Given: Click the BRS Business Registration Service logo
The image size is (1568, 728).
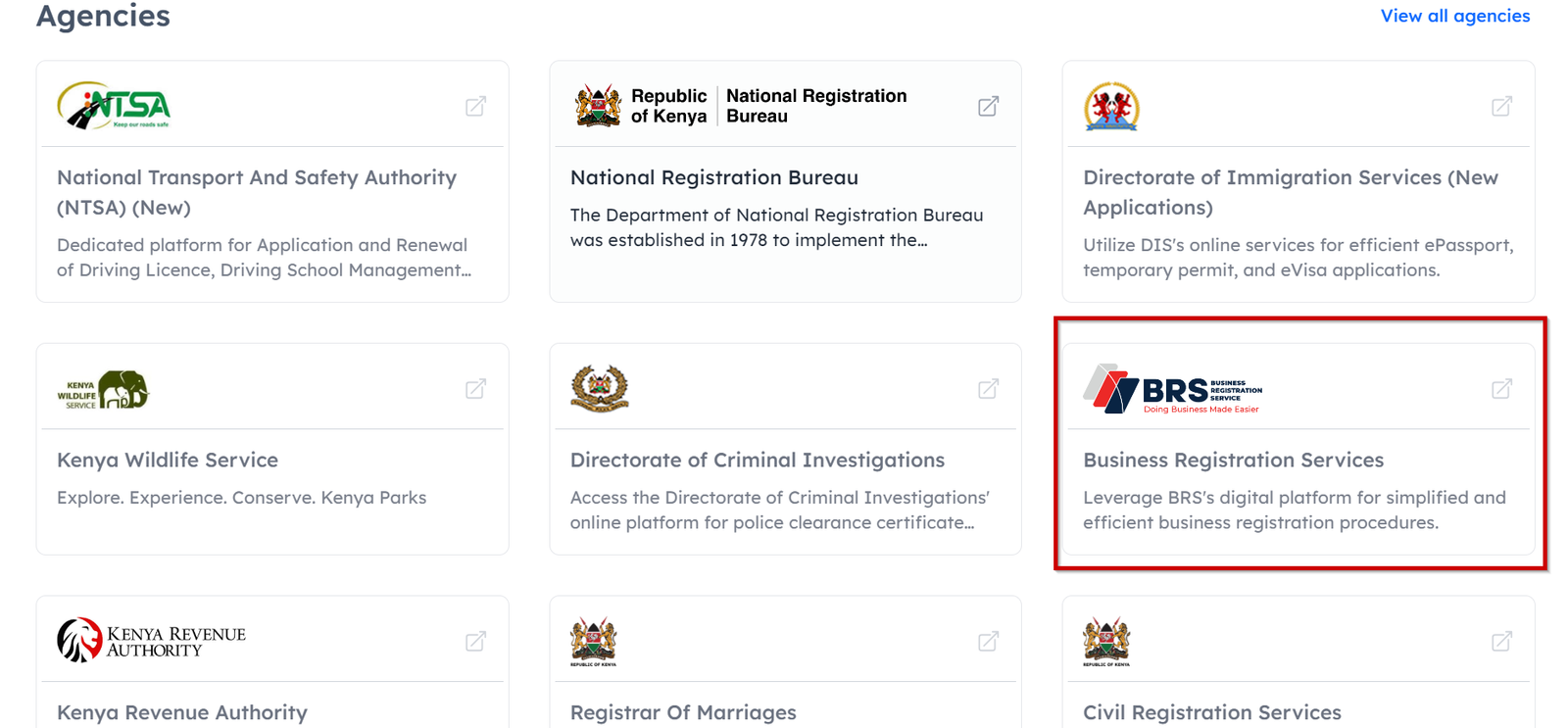Looking at the screenshot, I should point(1173,389).
